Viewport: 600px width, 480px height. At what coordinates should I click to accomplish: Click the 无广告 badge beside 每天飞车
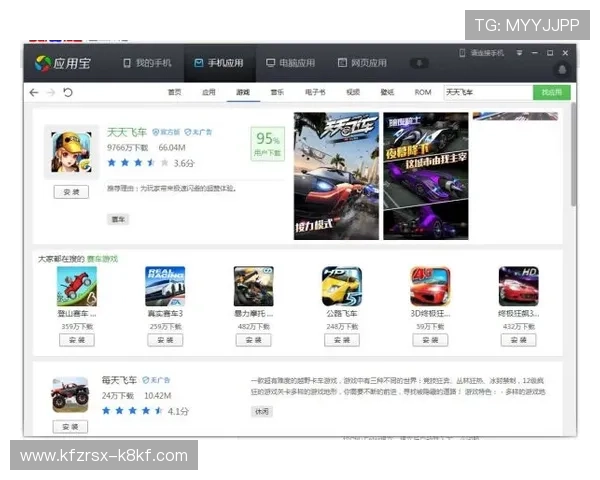156,380
